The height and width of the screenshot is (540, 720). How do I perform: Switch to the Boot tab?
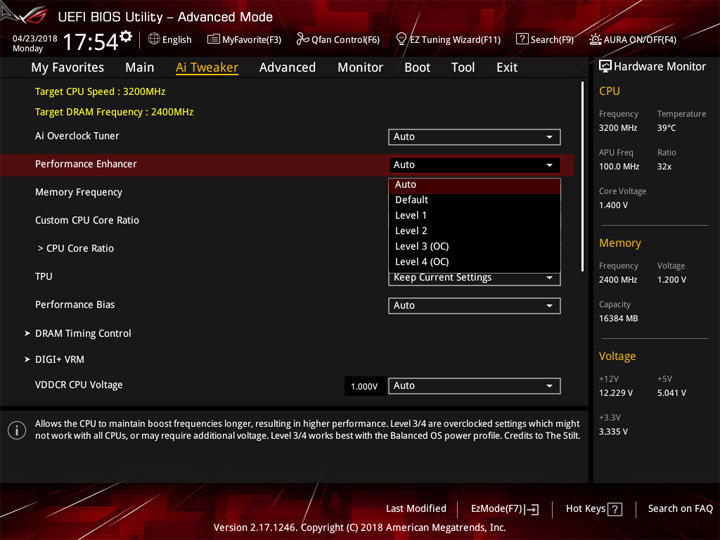click(417, 68)
